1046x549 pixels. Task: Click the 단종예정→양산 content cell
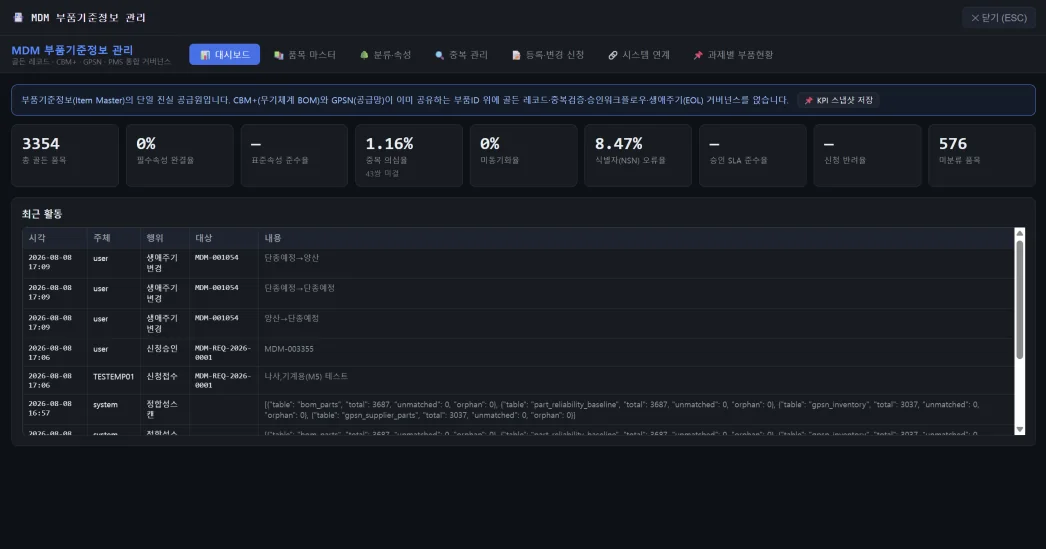(x=636, y=263)
